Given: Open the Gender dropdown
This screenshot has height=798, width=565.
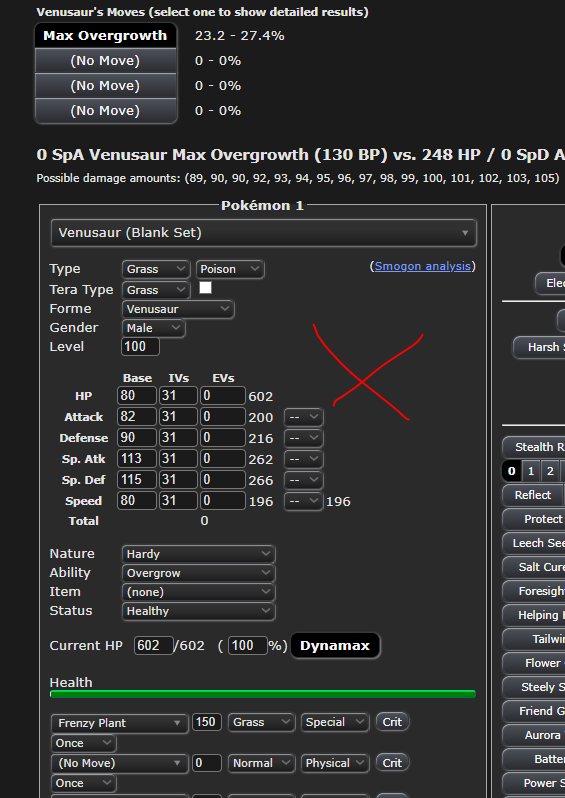Looking at the screenshot, I should click(153, 328).
